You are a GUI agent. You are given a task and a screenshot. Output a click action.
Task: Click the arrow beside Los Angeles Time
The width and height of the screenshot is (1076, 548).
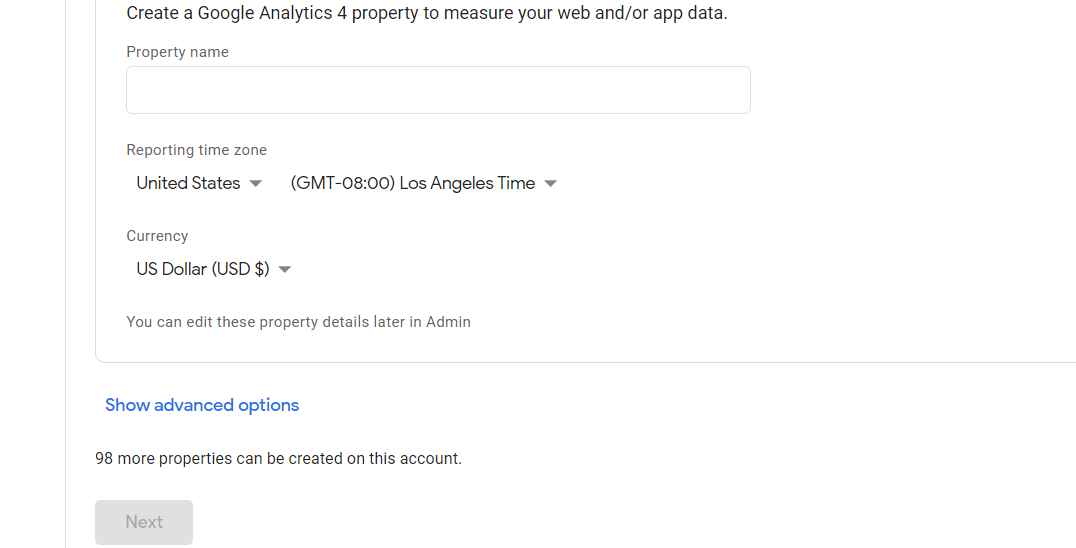[550, 184]
